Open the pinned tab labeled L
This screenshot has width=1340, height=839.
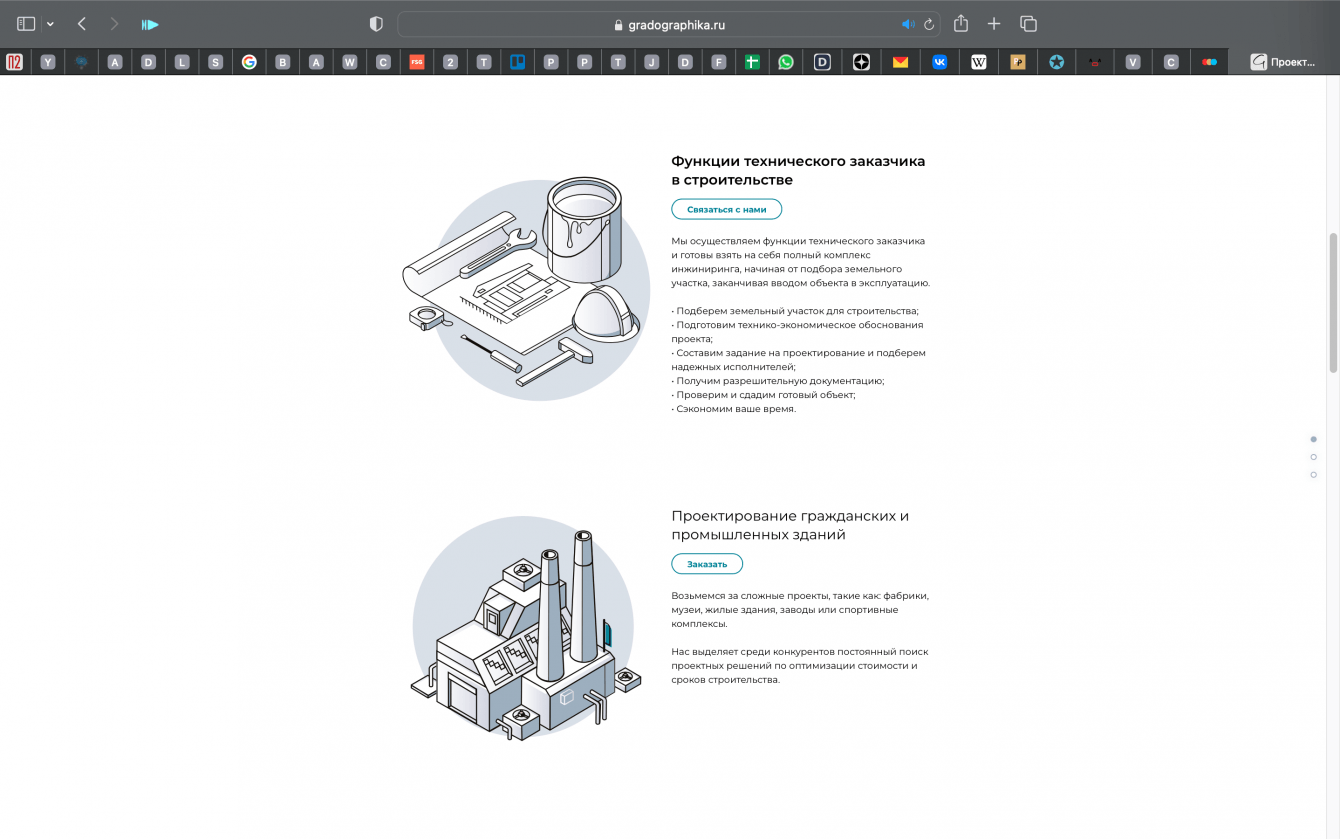[182, 62]
